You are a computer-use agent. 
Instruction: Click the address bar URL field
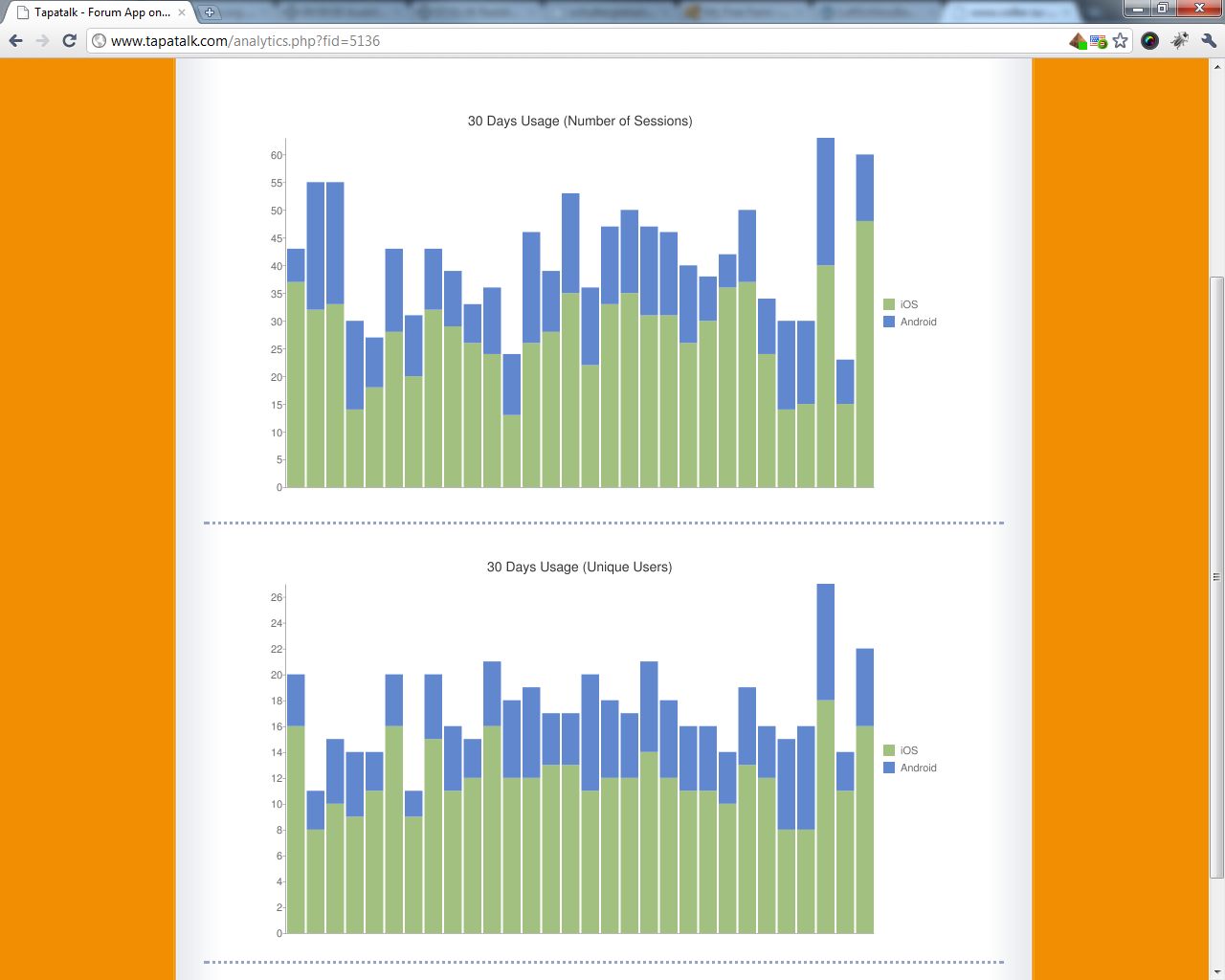pyautogui.click(x=574, y=41)
